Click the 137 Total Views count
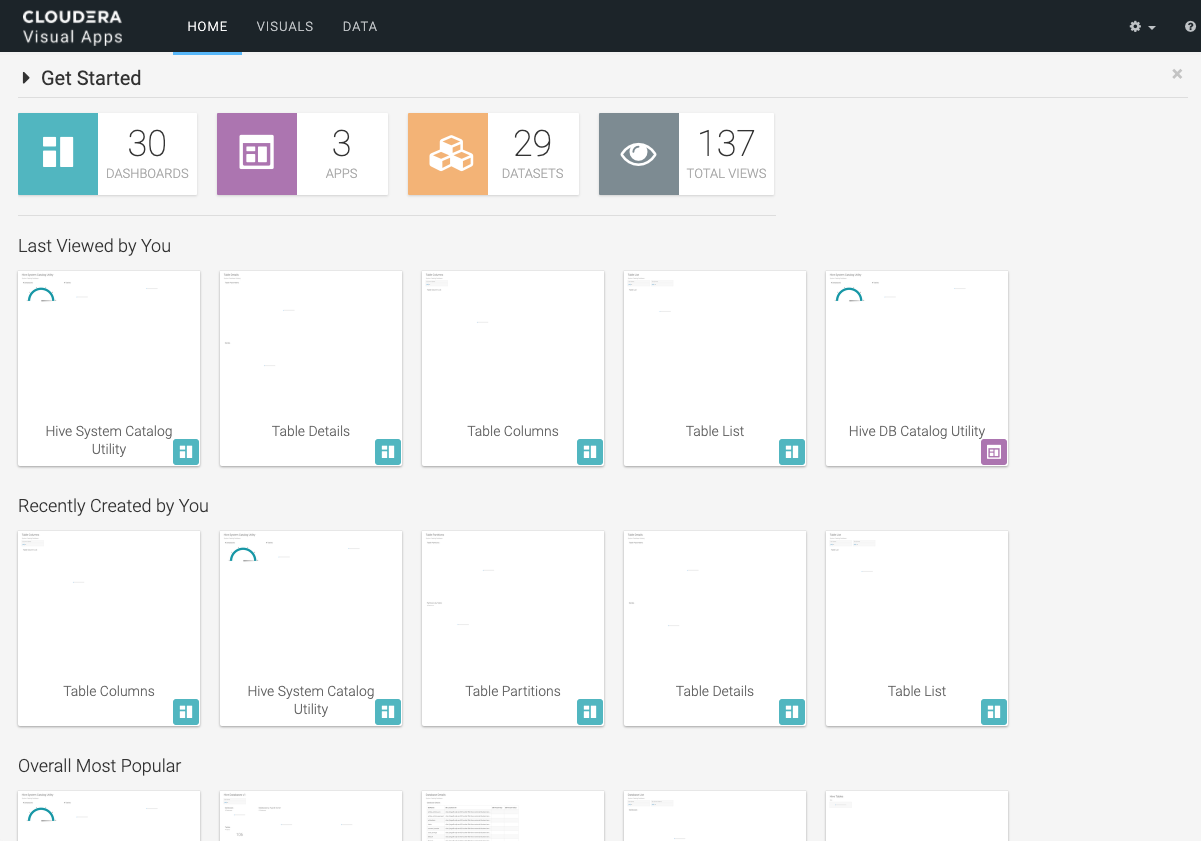 tap(726, 144)
